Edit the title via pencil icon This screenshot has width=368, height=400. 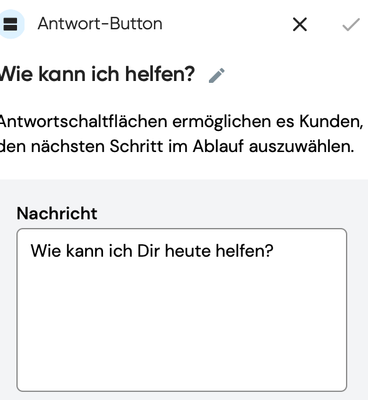[217, 75]
